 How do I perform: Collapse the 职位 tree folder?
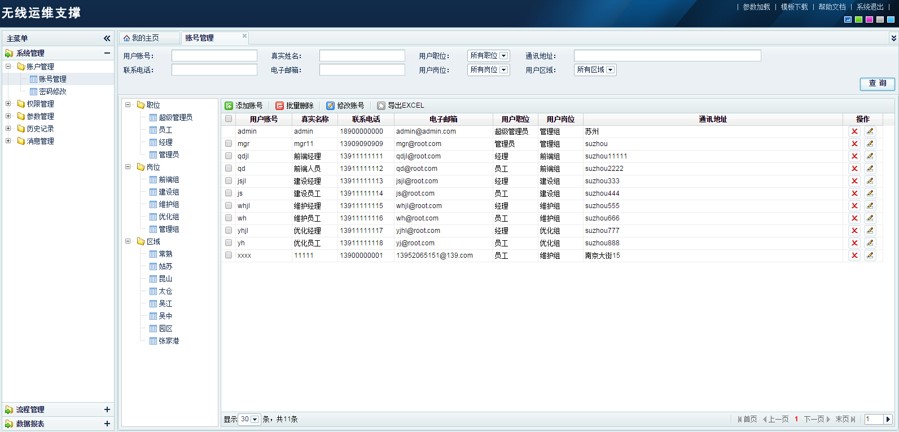click(x=128, y=105)
